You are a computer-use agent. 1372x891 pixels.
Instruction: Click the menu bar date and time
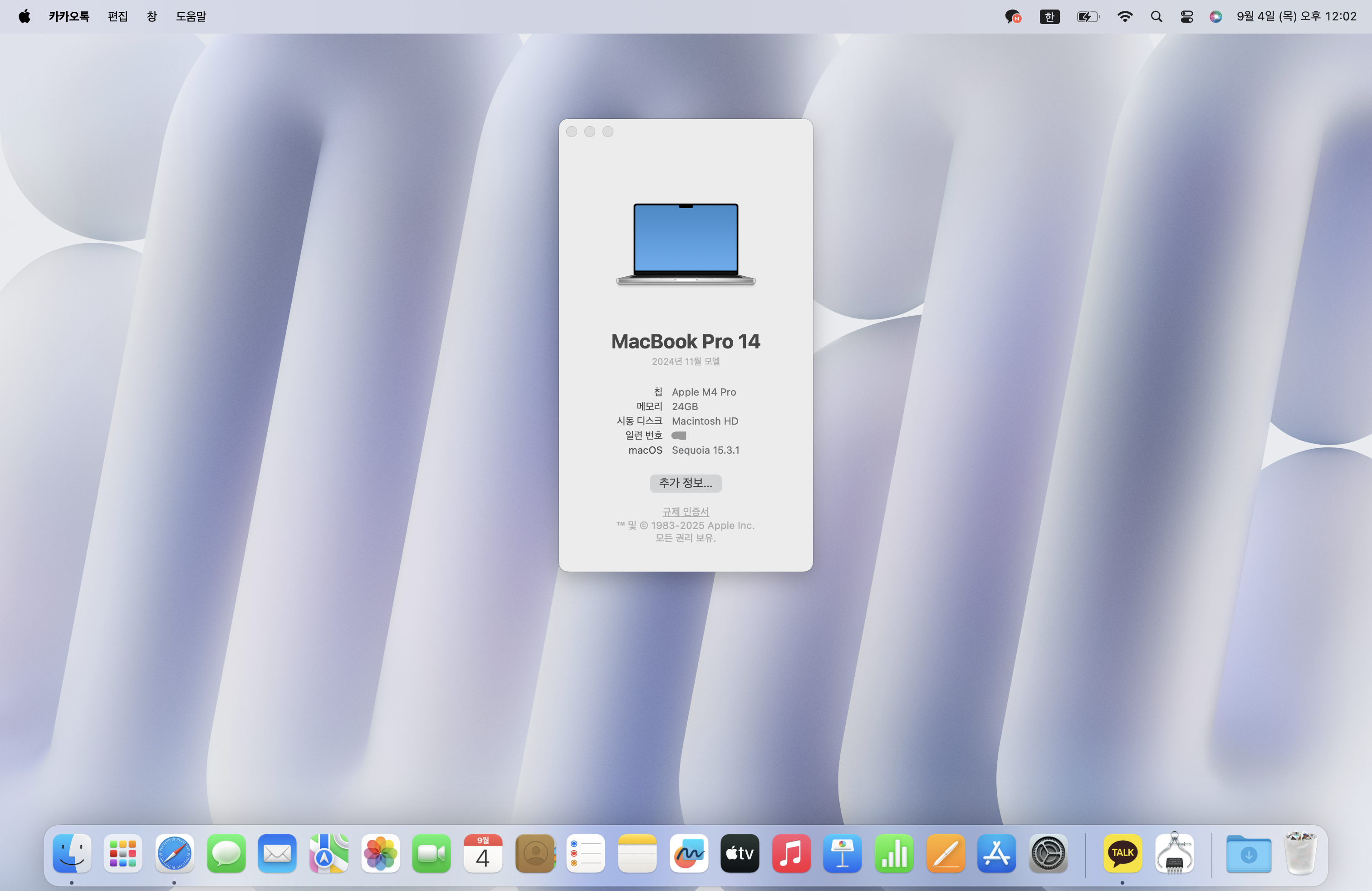[1296, 17]
